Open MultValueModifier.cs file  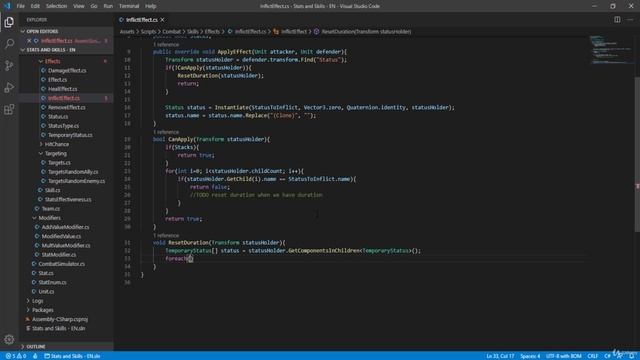click(x=66, y=245)
